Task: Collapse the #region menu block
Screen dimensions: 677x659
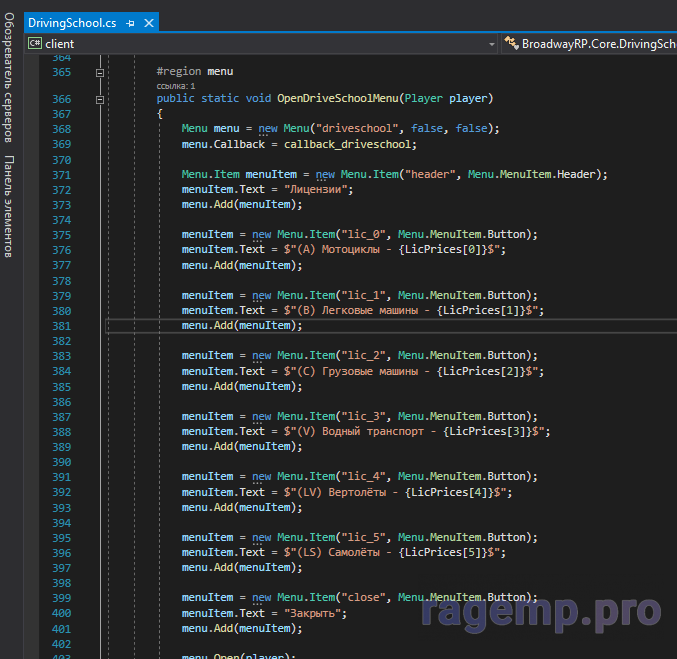Action: point(99,72)
